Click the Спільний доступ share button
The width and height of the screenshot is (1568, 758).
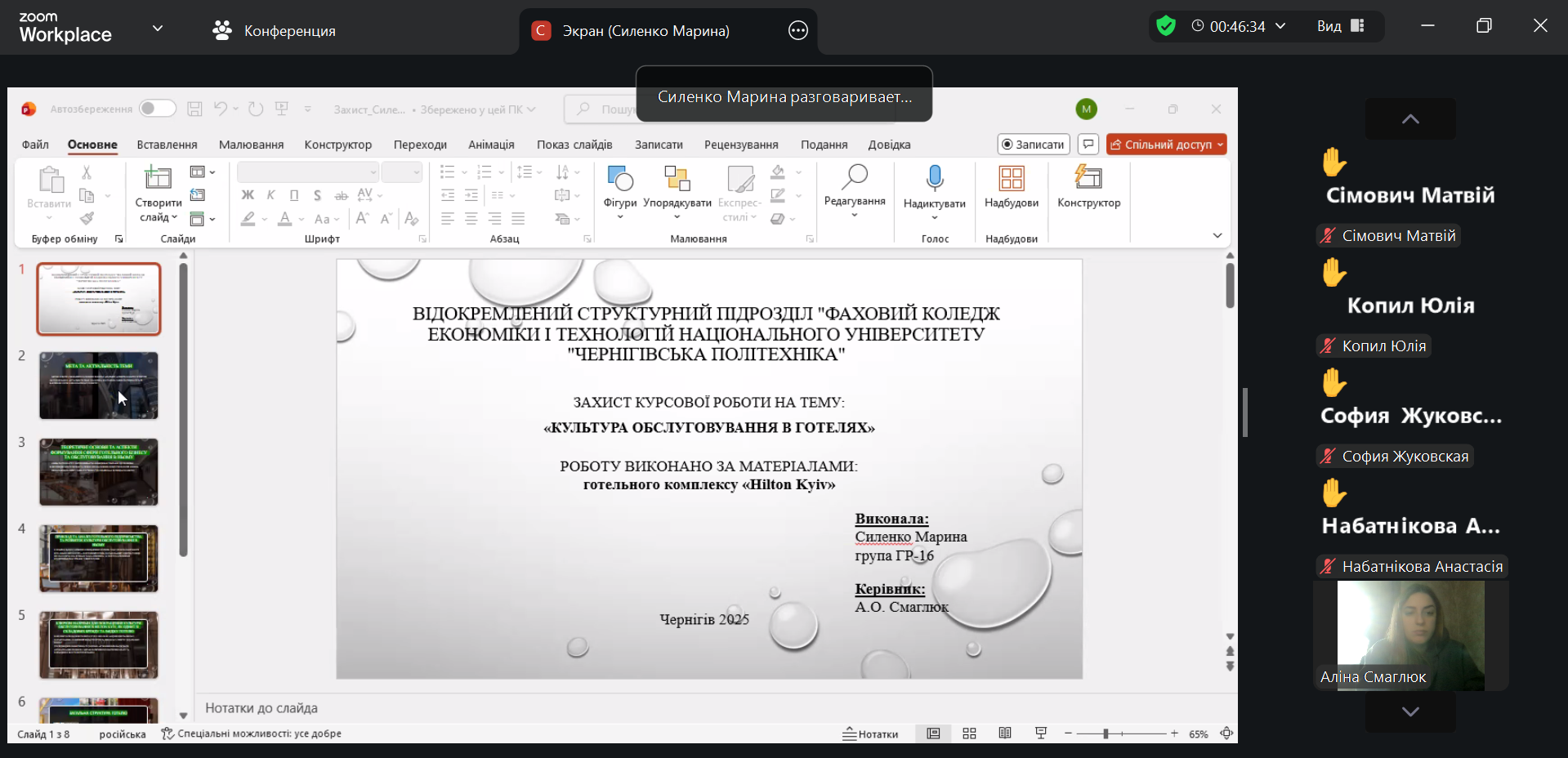click(x=1165, y=145)
